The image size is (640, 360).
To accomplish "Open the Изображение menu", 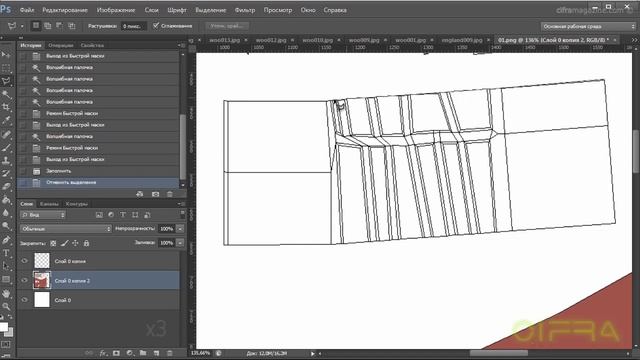I will coord(116,10).
